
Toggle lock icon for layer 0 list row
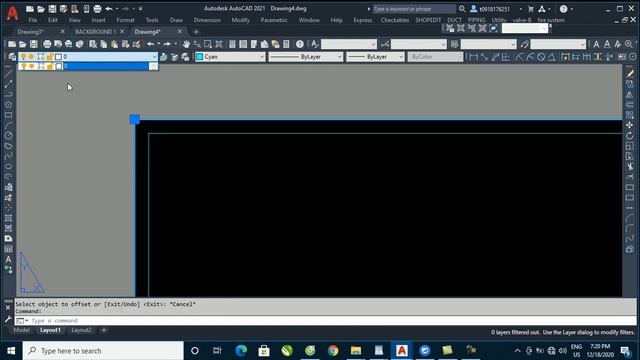[51, 66]
